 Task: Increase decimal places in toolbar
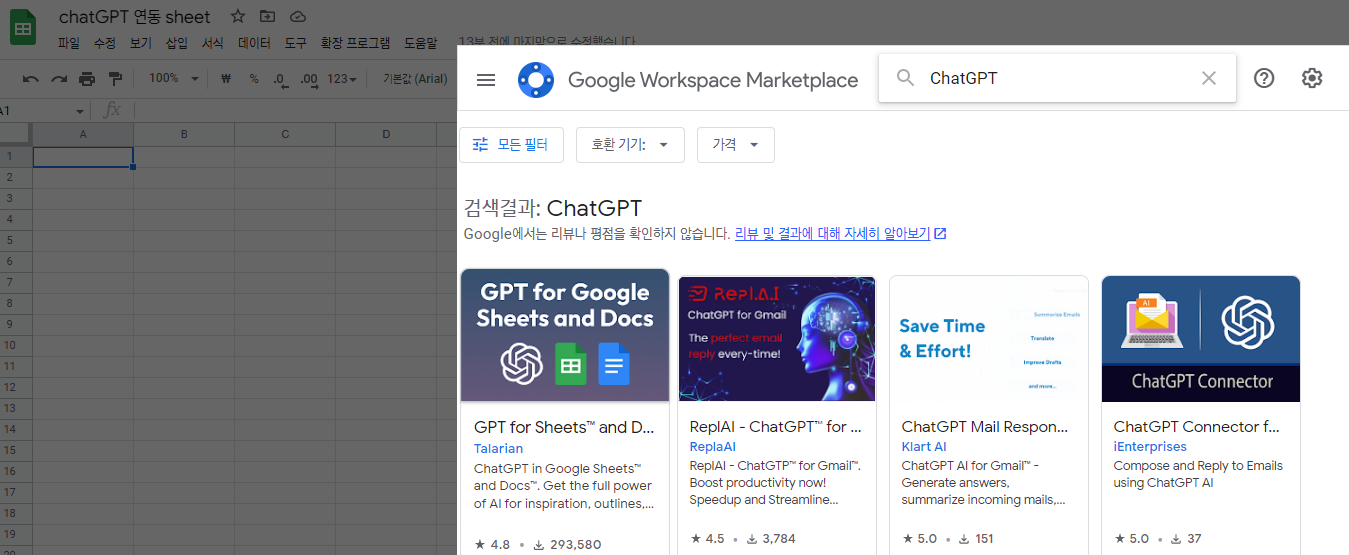tap(309, 79)
